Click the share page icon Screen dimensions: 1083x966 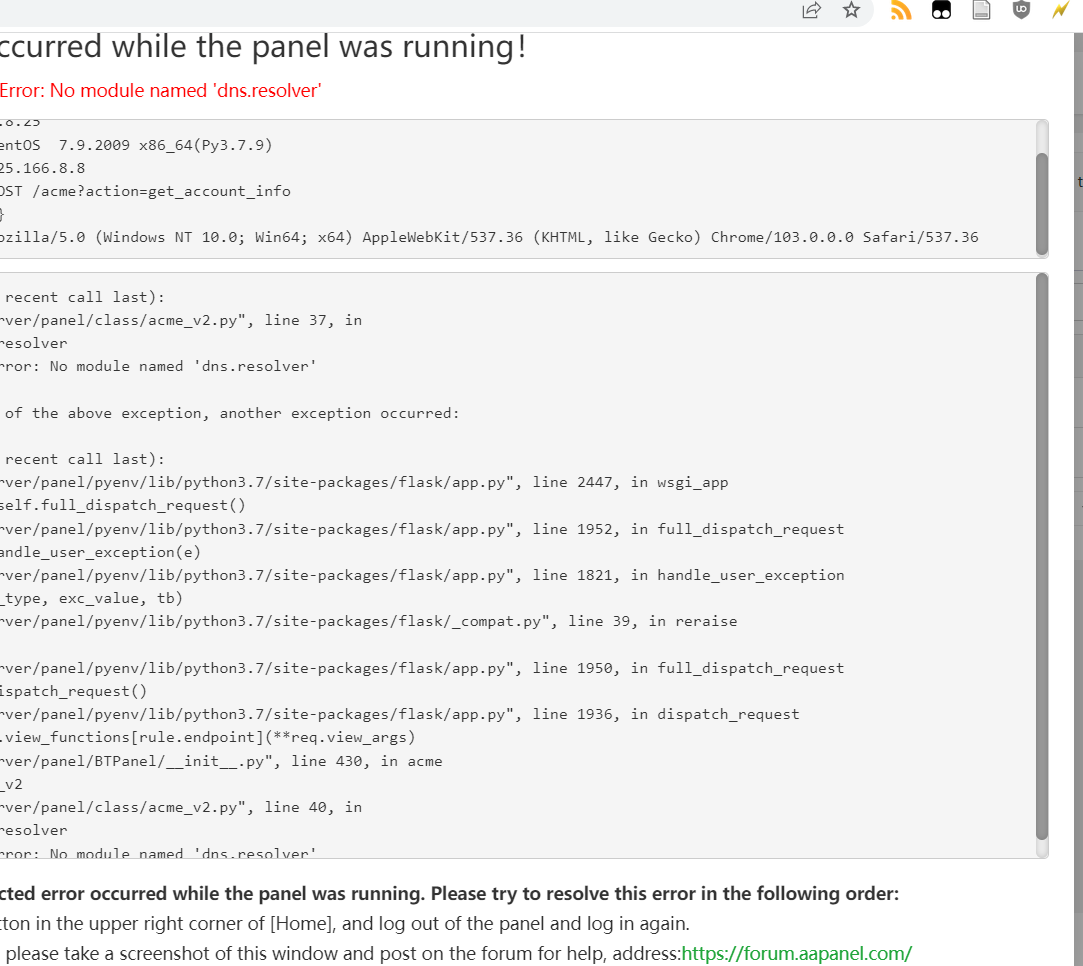[x=811, y=11]
